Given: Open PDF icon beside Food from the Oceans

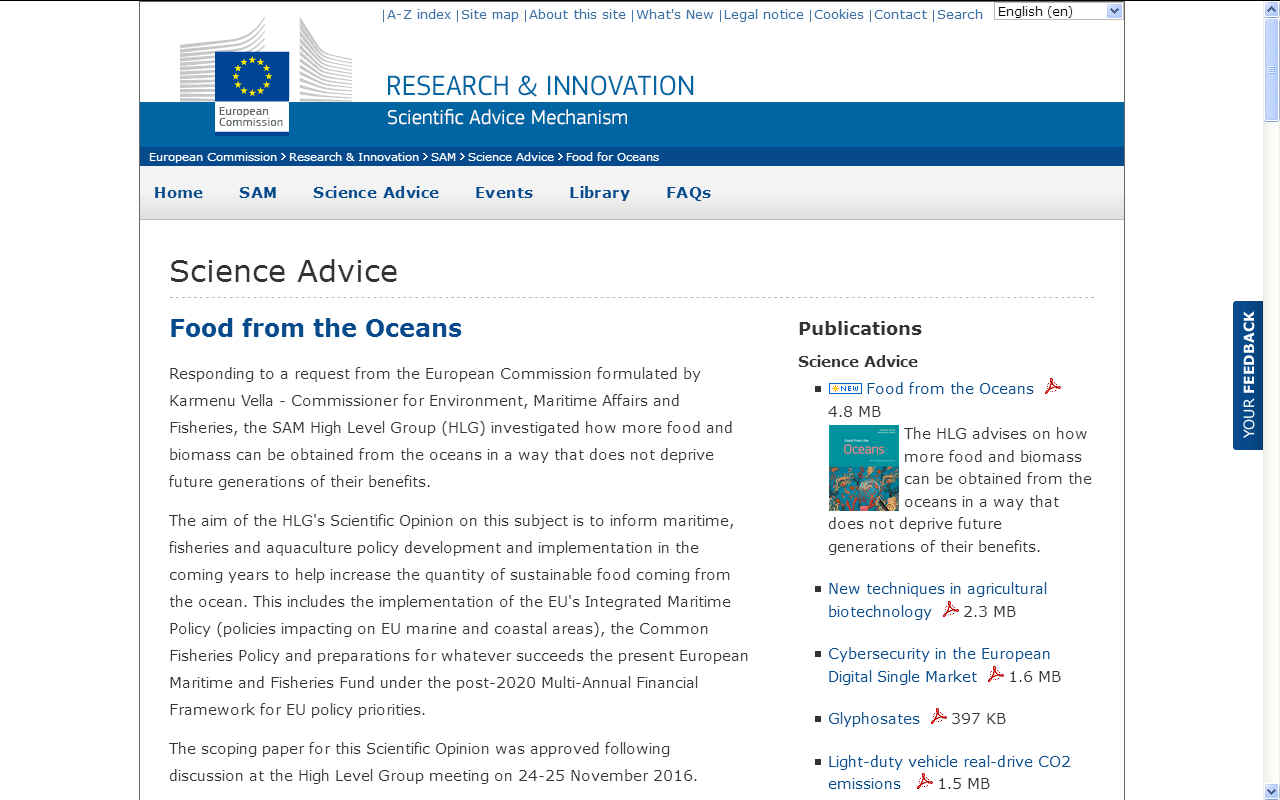Looking at the screenshot, I should click(1052, 387).
